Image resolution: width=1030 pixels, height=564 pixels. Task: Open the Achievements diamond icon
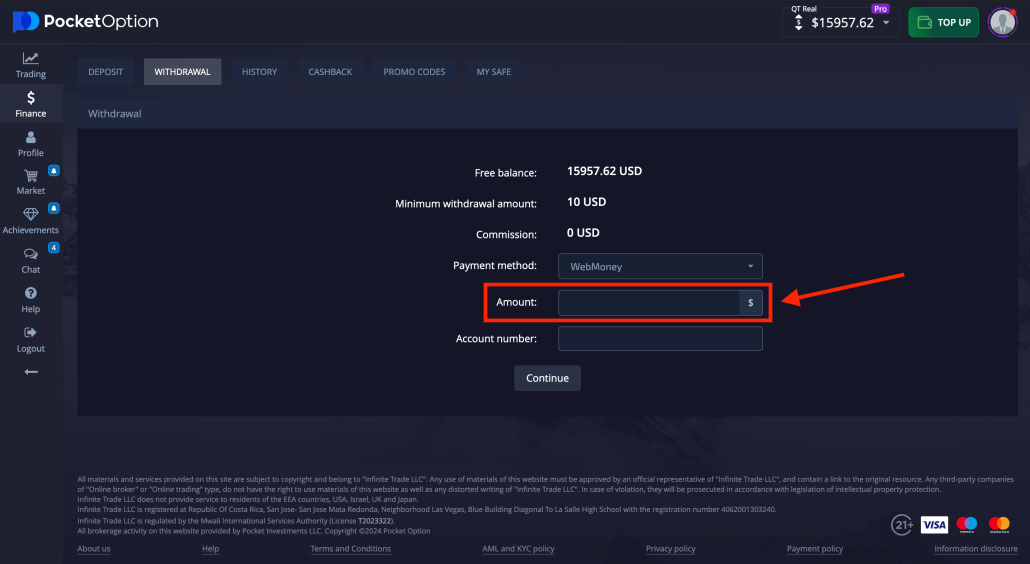[x=30, y=214]
